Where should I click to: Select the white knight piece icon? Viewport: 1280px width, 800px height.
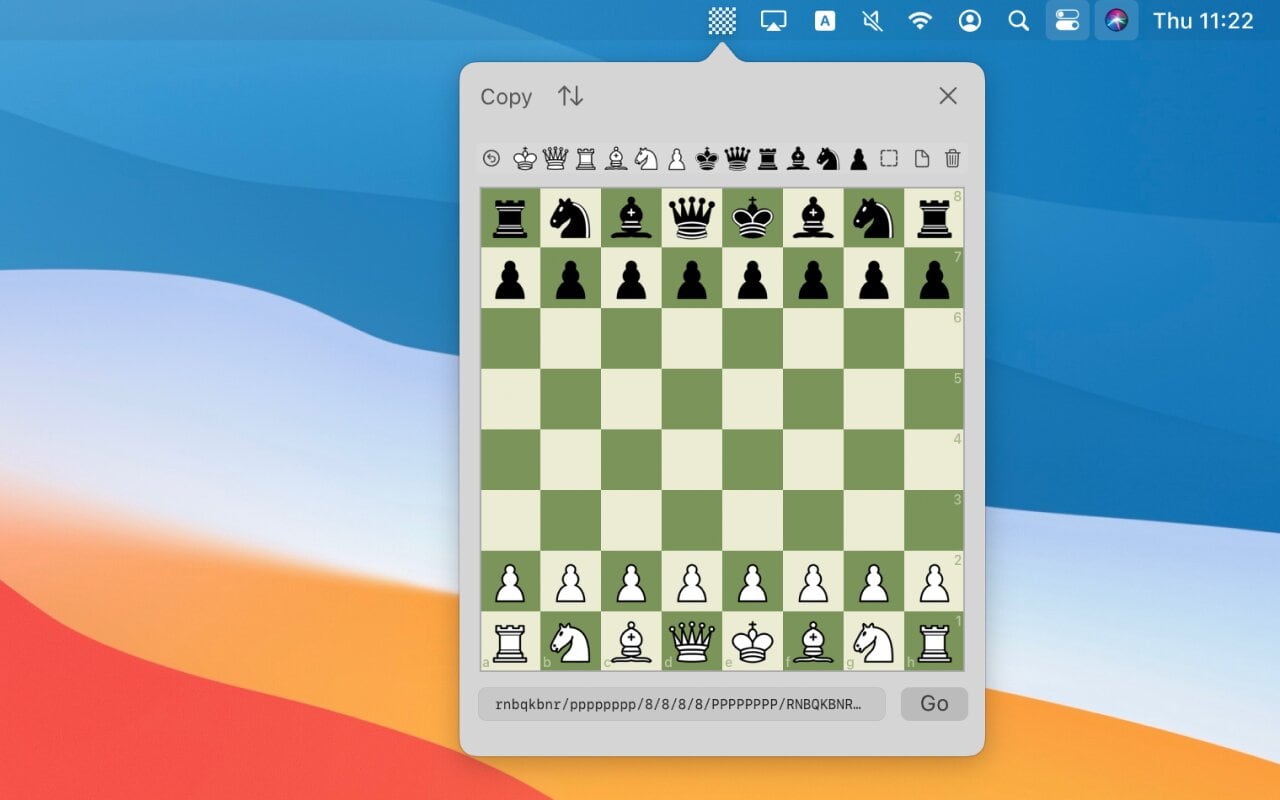645,158
